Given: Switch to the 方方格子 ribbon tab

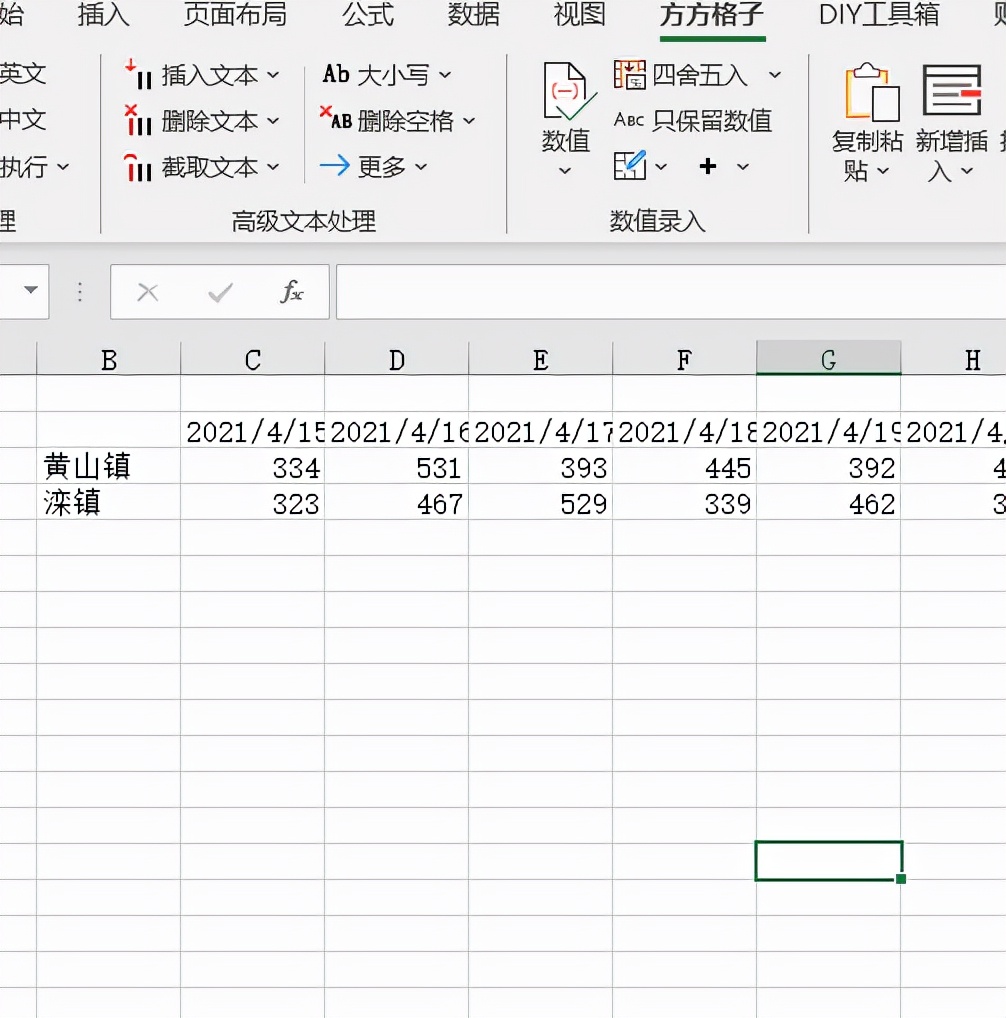Looking at the screenshot, I should [x=711, y=15].
